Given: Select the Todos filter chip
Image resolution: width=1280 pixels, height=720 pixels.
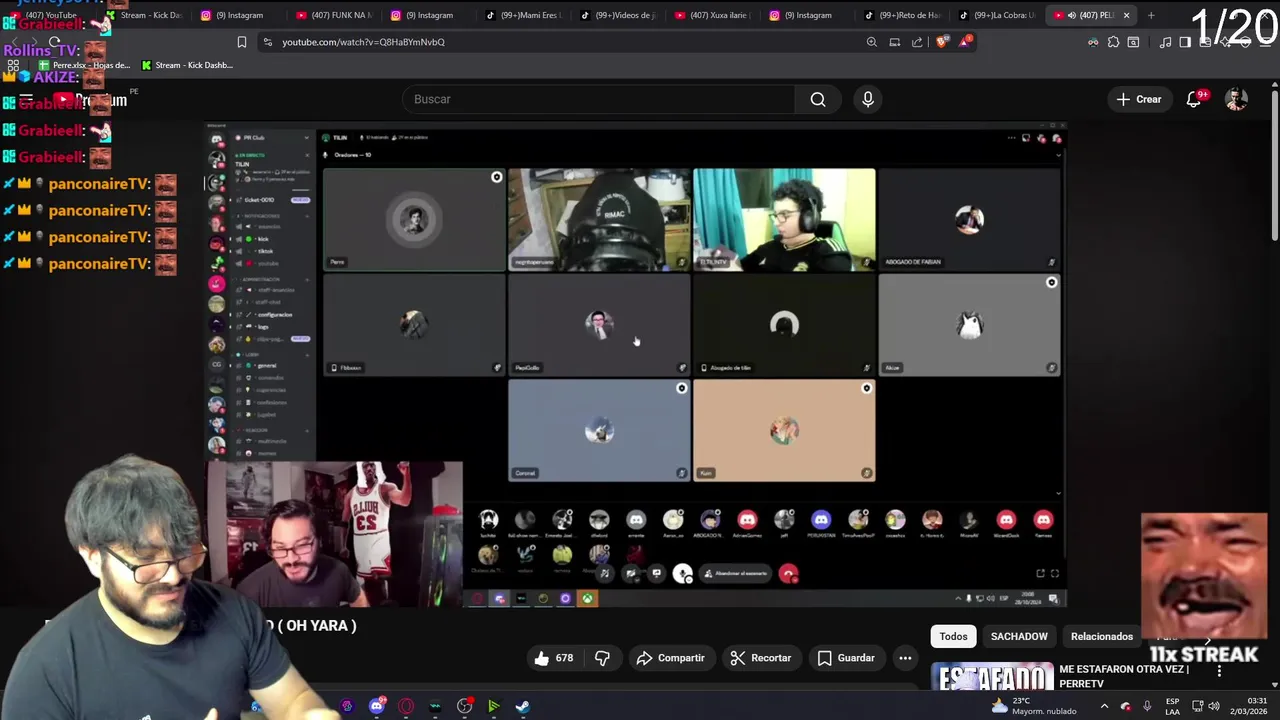Looking at the screenshot, I should 953,636.
